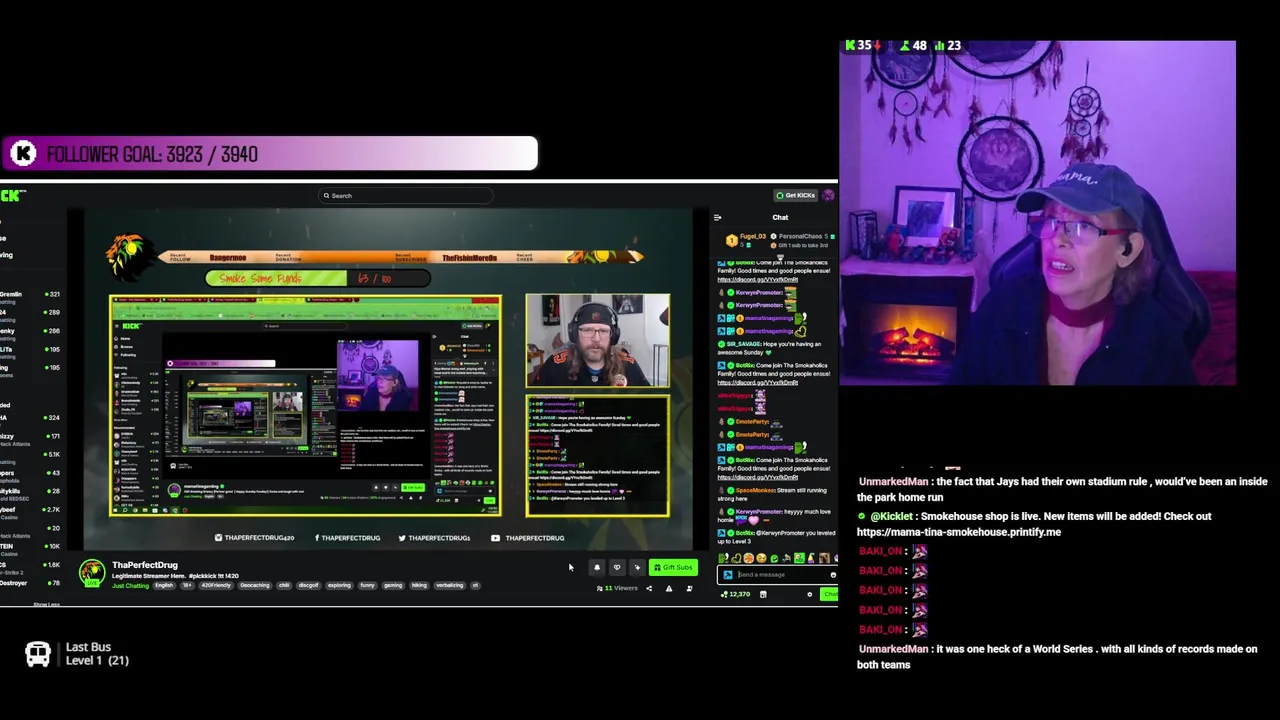Viewport: 1280px width, 720px height.
Task: Select the 420Friendly tag
Action: (x=215, y=586)
